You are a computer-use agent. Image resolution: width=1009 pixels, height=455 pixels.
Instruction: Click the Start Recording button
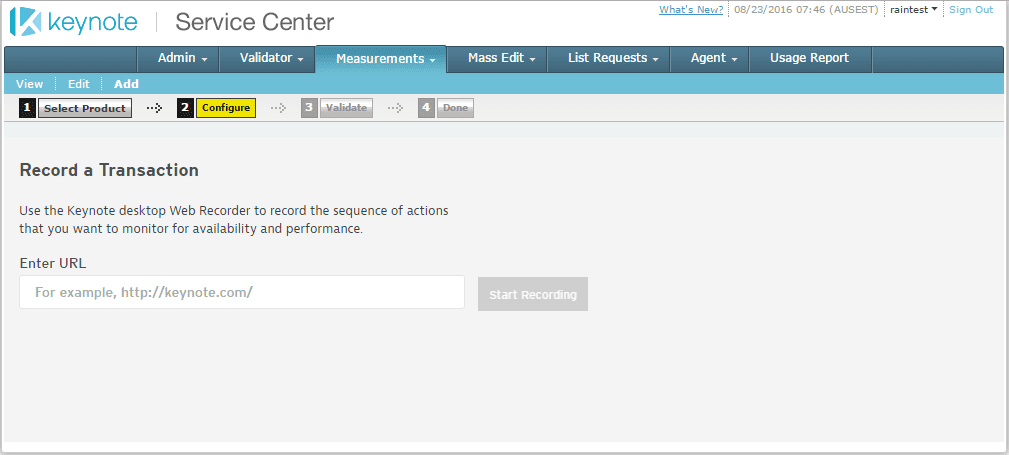[533, 294]
